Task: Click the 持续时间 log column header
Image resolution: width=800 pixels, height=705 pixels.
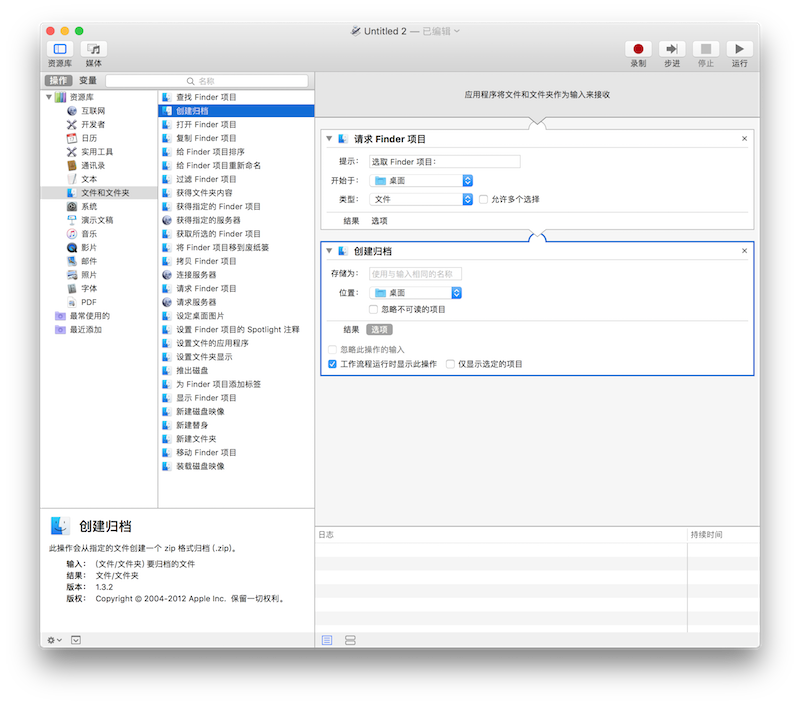Action: pos(723,535)
